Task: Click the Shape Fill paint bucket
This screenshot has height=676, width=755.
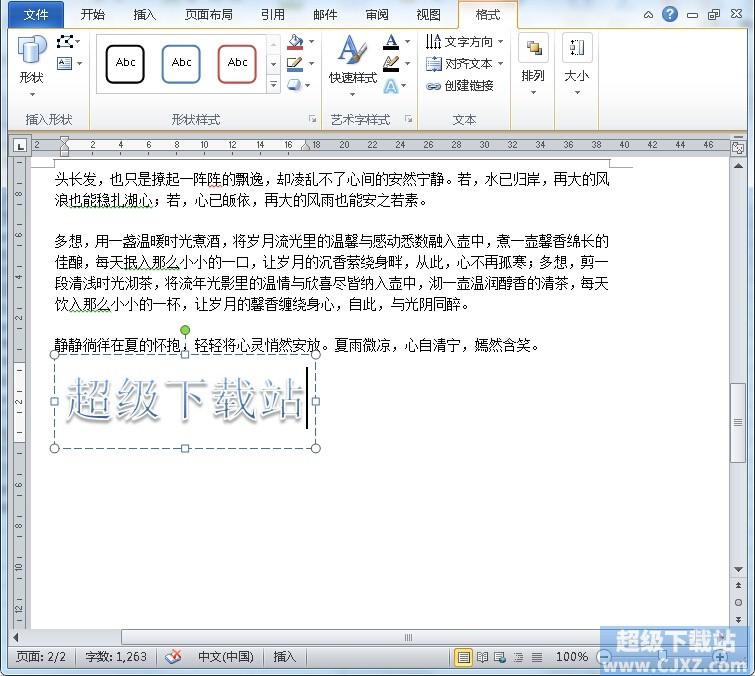Action: [295, 42]
